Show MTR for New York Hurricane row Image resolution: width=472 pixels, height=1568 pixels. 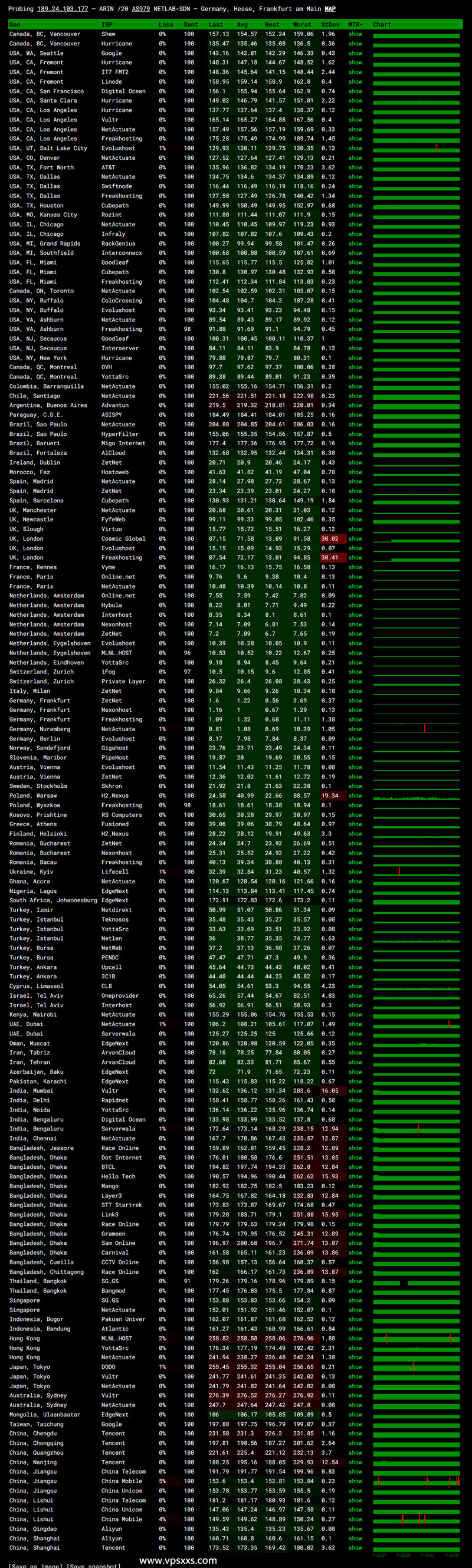tap(355, 358)
